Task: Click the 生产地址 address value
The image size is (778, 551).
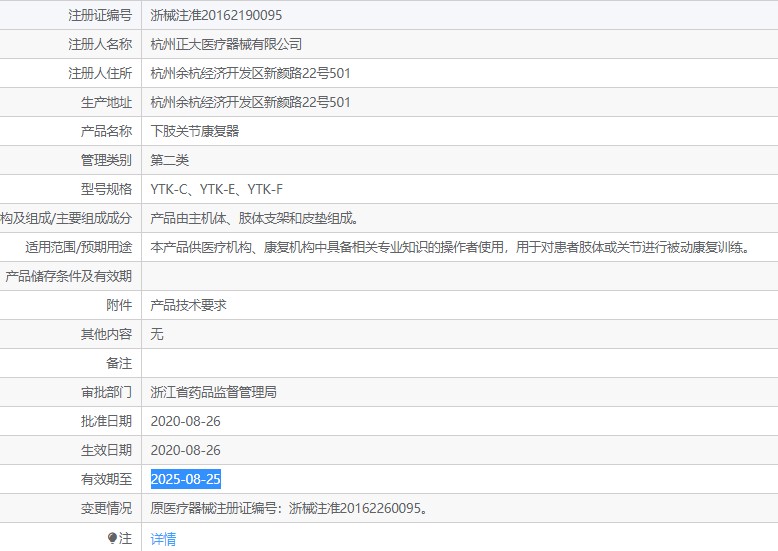Action: click(251, 102)
